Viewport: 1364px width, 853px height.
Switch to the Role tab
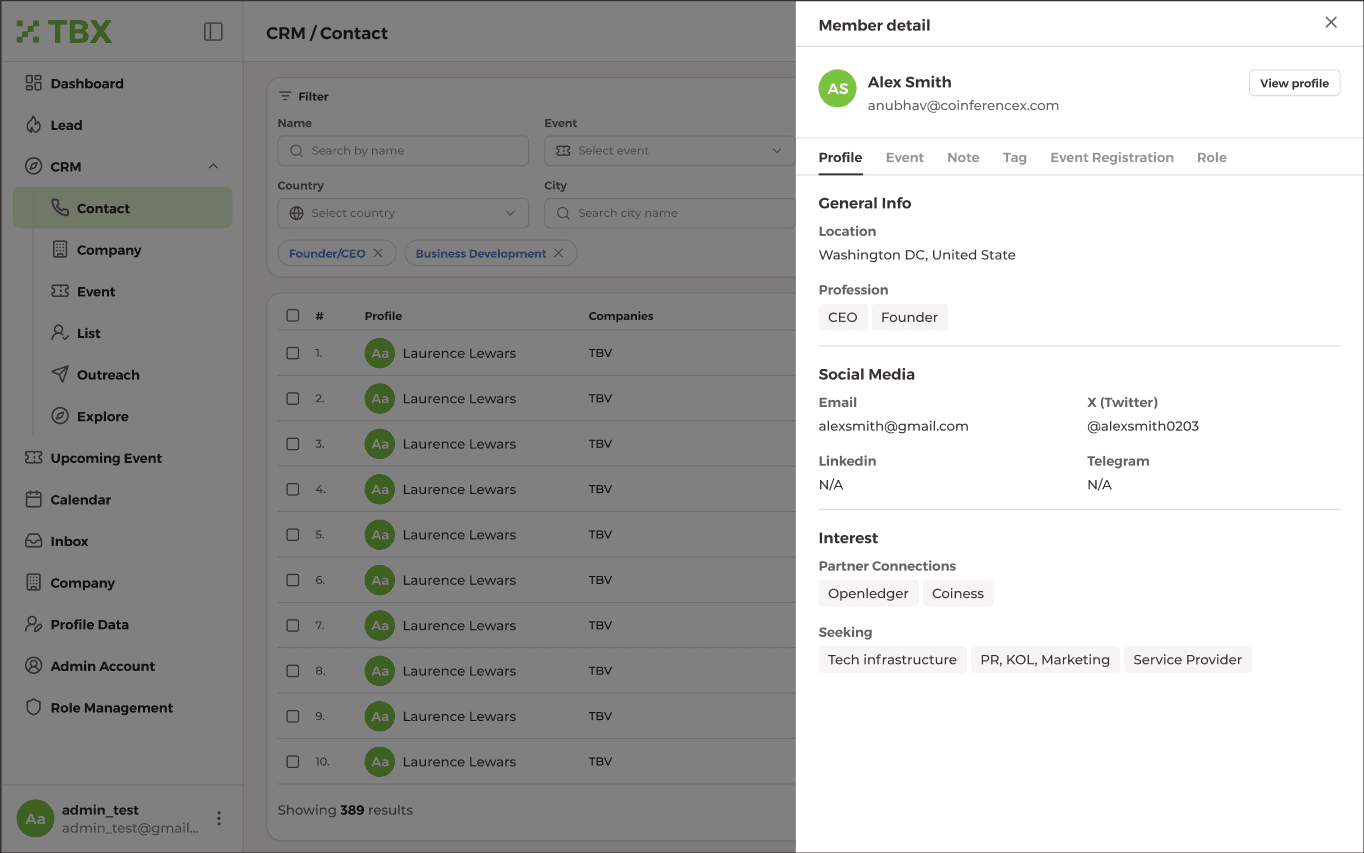pyautogui.click(x=1212, y=157)
